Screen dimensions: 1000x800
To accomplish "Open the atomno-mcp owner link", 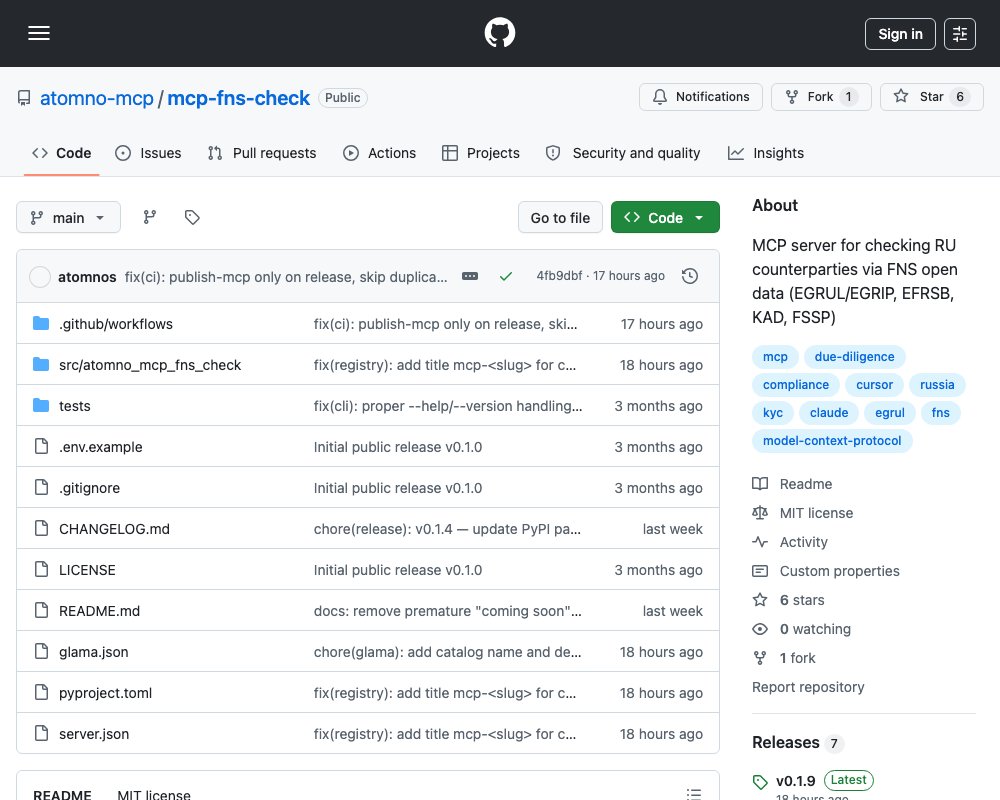I will coord(97,98).
